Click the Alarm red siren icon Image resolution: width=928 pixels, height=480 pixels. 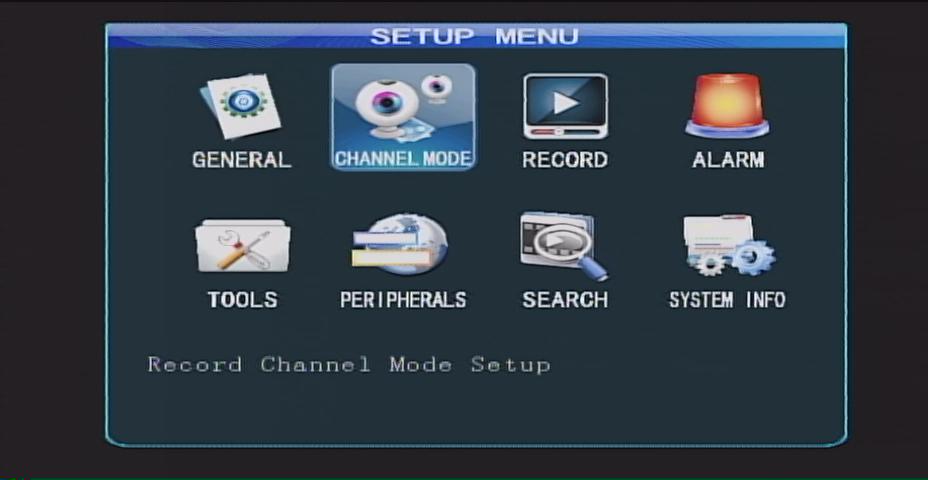[x=727, y=106]
